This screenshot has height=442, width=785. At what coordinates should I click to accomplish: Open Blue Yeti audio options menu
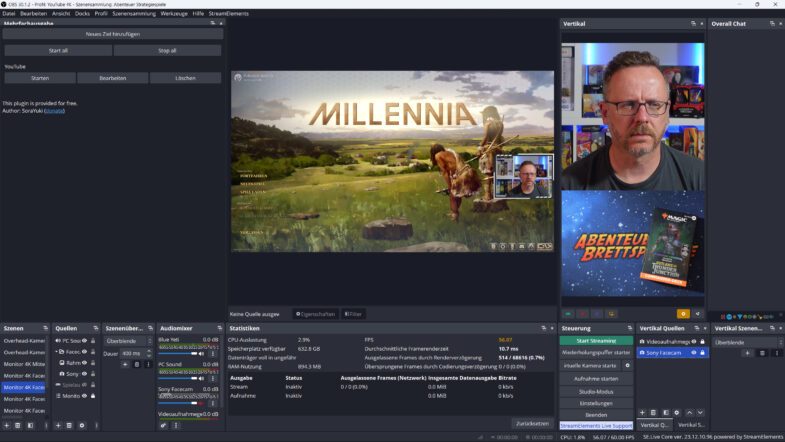click(212, 353)
